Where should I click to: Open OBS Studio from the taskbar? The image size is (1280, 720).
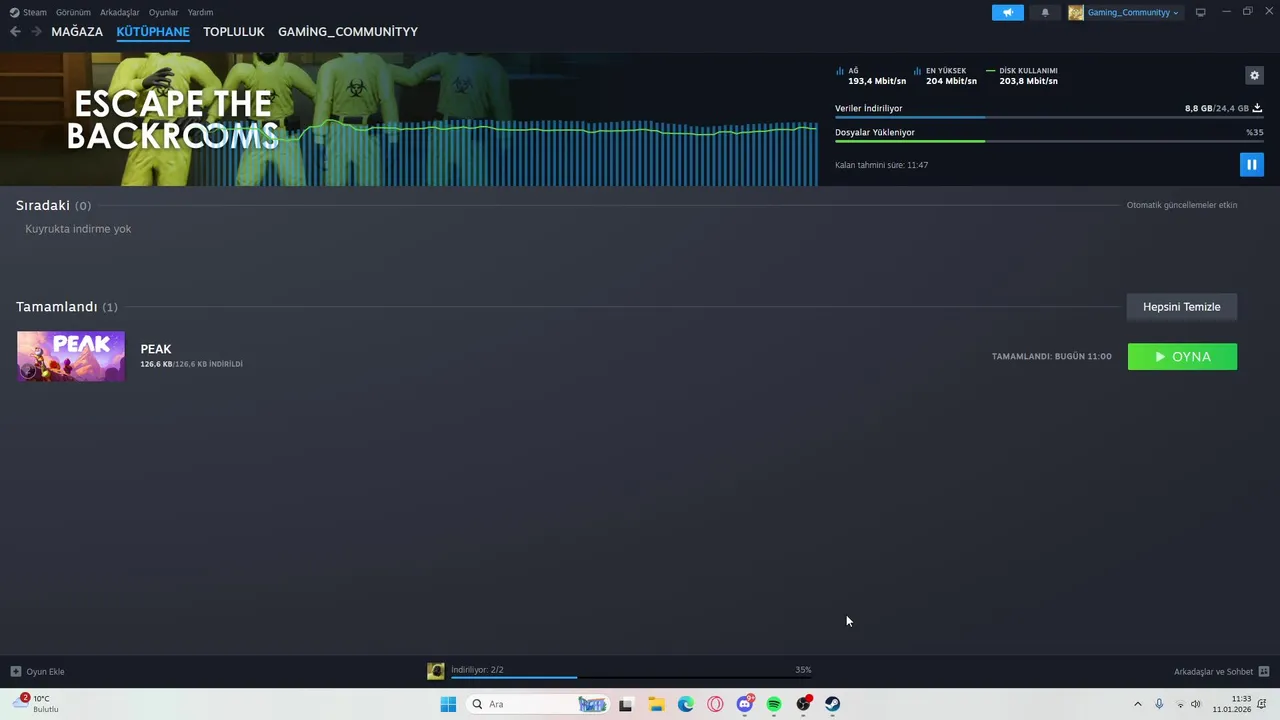[x=803, y=704]
